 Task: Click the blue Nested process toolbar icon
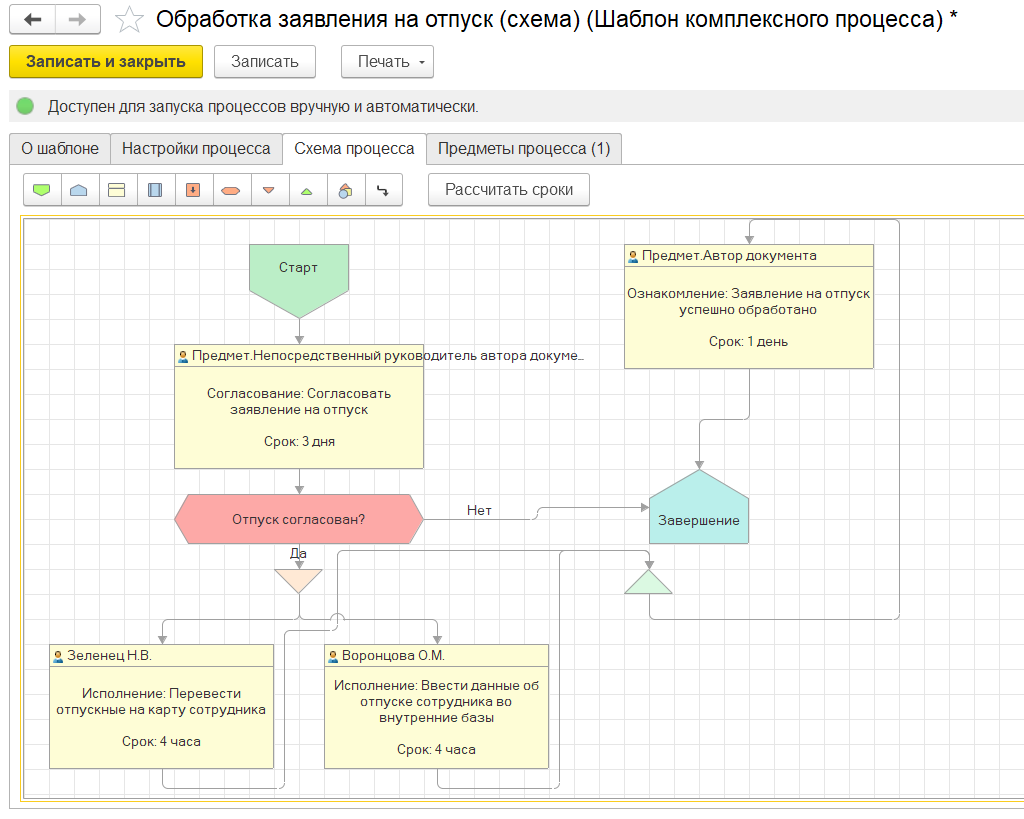155,190
